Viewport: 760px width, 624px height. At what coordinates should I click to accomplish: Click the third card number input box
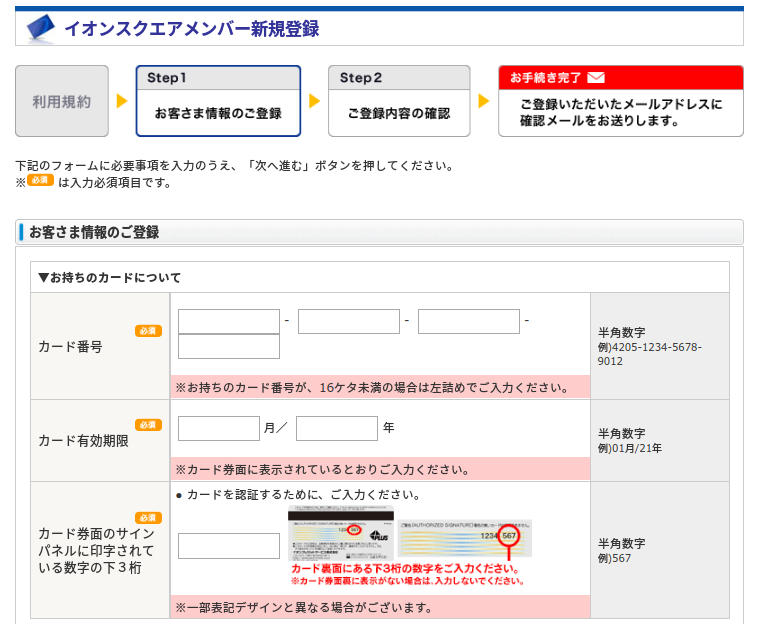(x=469, y=321)
